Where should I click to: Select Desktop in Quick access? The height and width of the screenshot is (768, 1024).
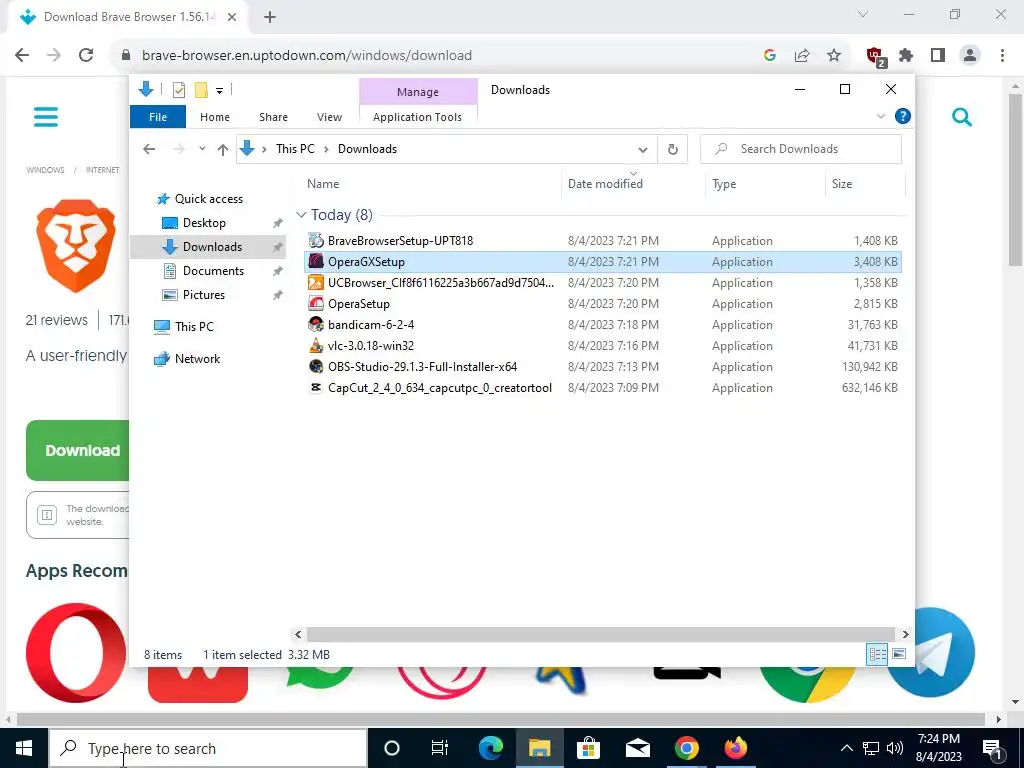(x=204, y=223)
